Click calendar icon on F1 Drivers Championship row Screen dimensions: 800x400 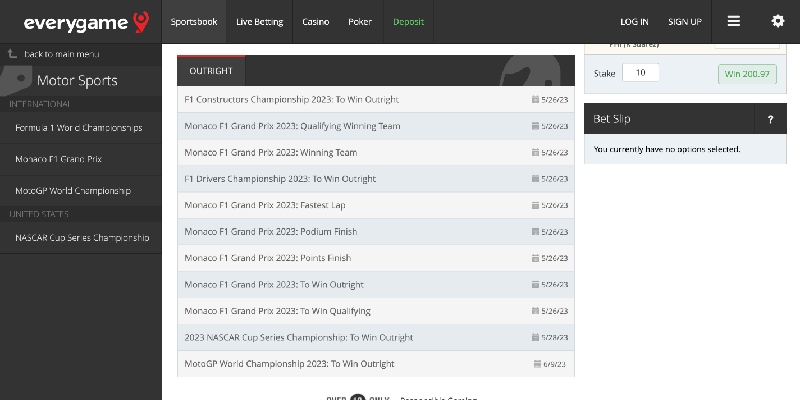tap(535, 179)
